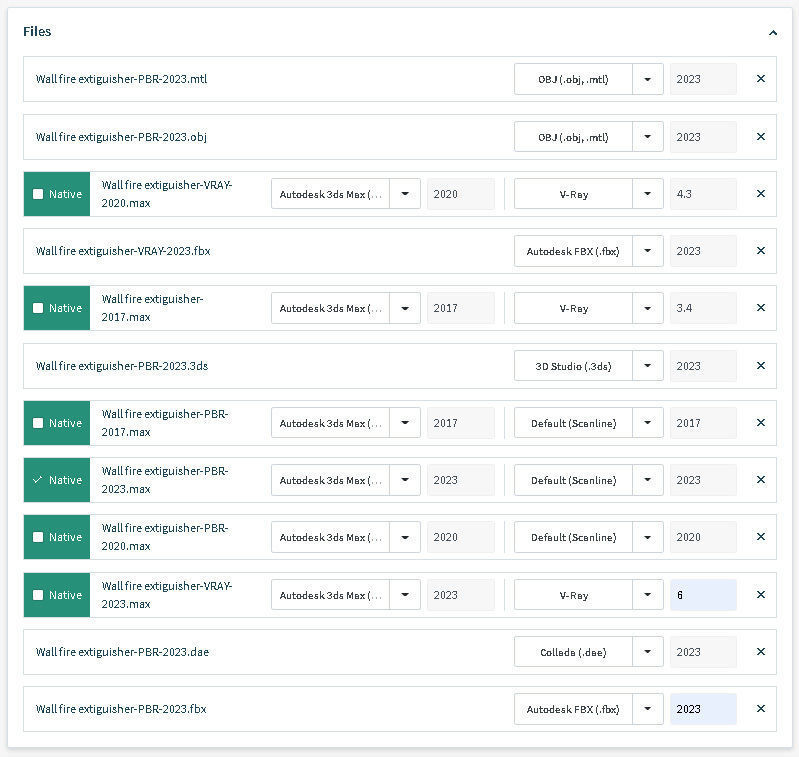Image resolution: width=799 pixels, height=757 pixels.
Task: Remove the VRAY-2023.fbx file entry
Action: pos(760,251)
